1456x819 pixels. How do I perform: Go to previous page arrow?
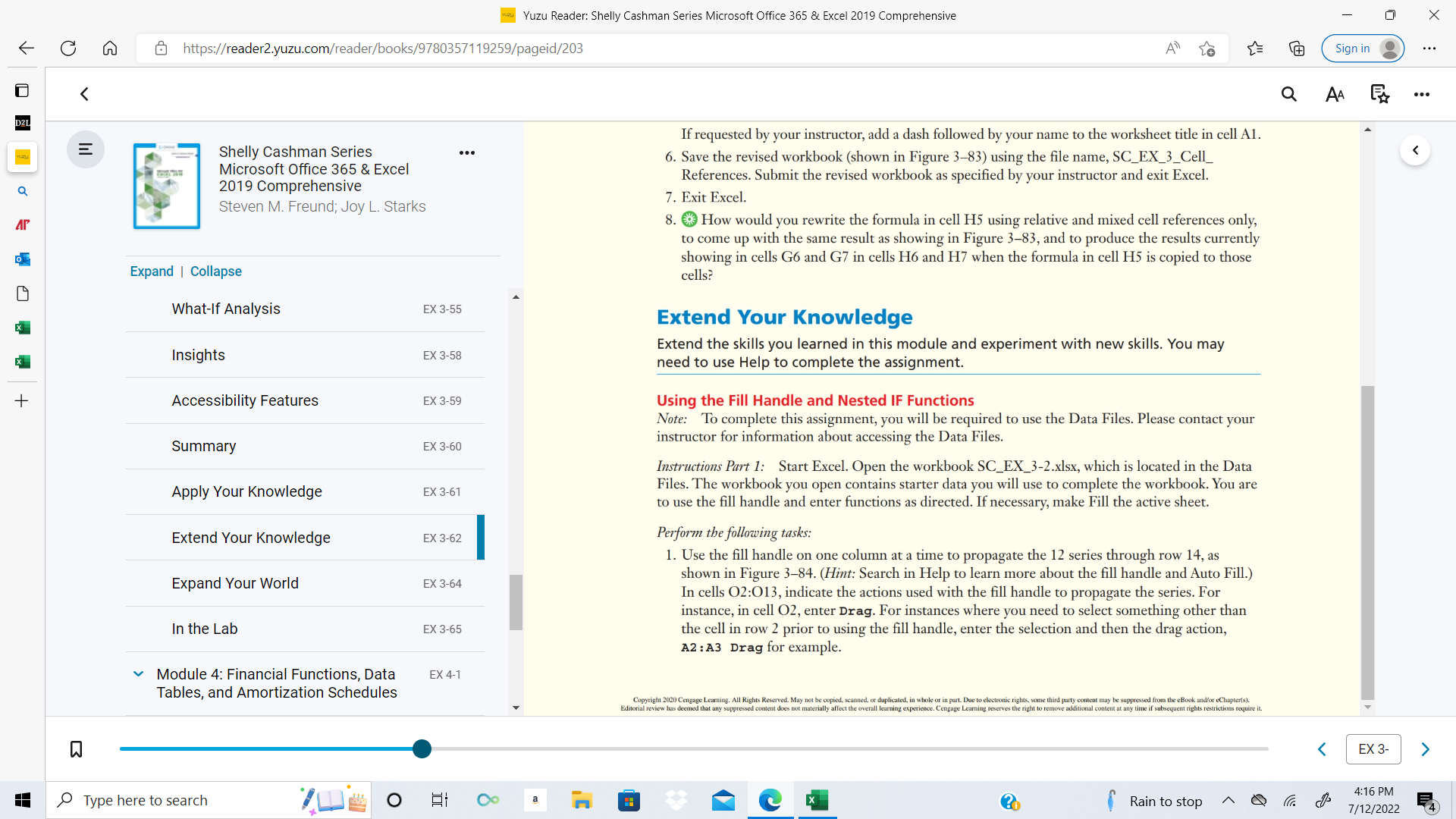[x=1322, y=749]
